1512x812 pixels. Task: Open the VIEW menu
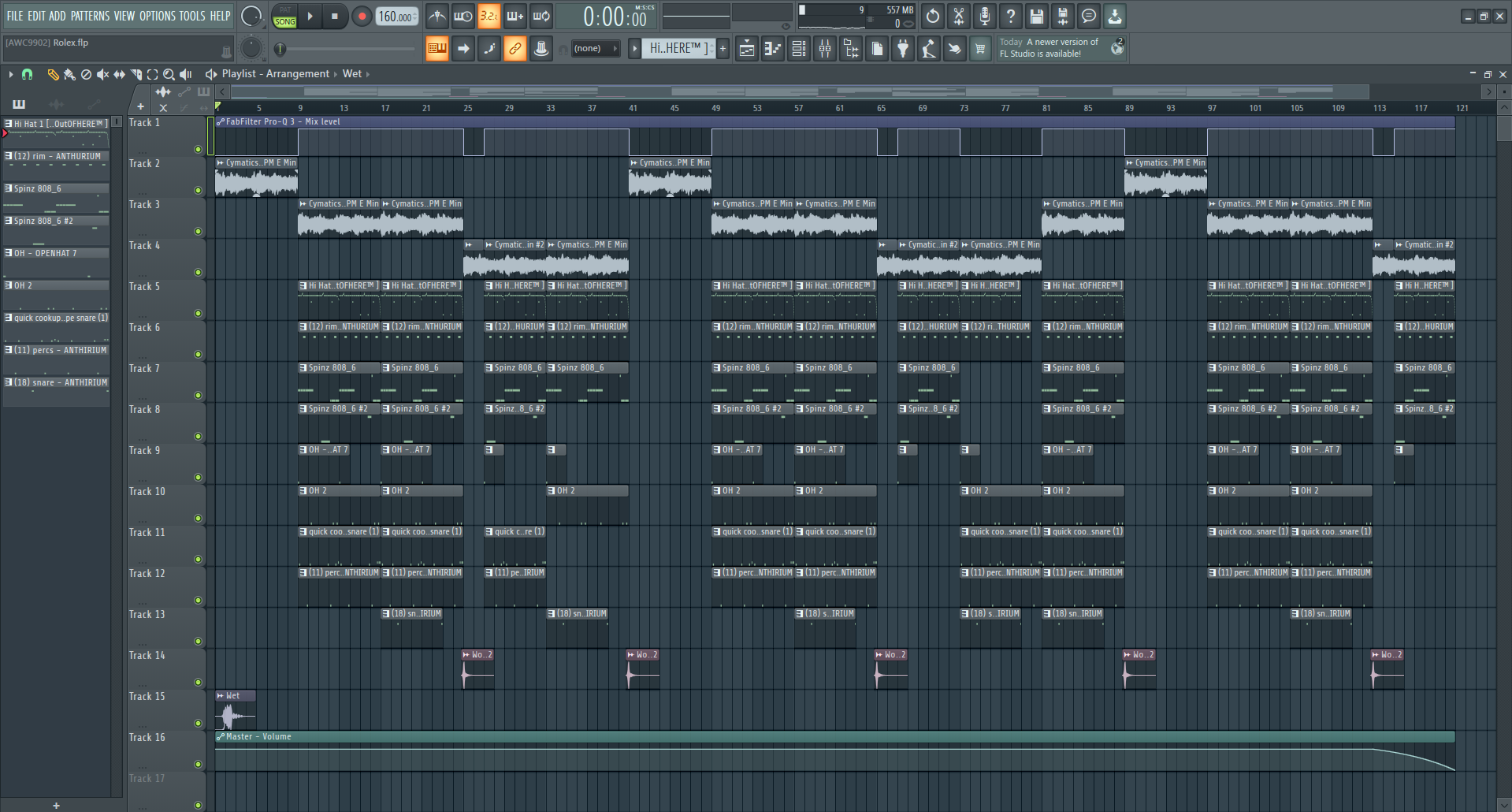coord(124,16)
